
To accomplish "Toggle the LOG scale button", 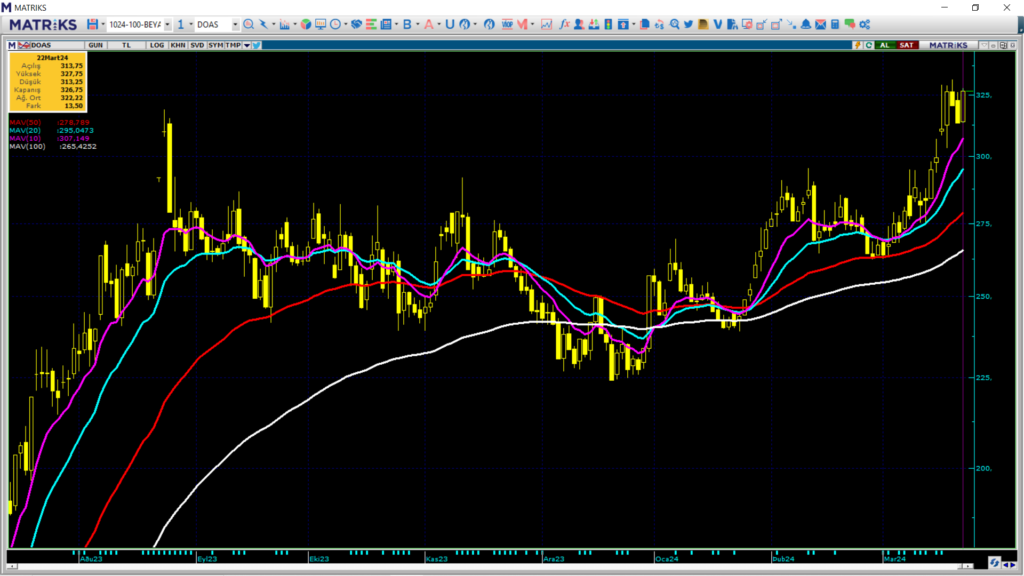I will (x=157, y=45).
